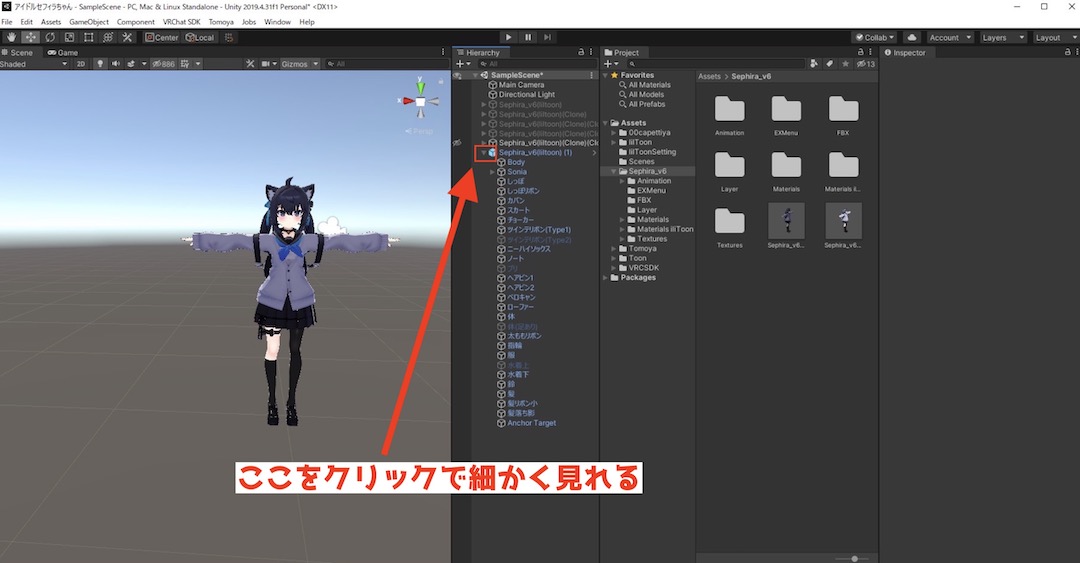The height and width of the screenshot is (563, 1080).
Task: Click the Hierarchy search field
Action: coord(536,64)
